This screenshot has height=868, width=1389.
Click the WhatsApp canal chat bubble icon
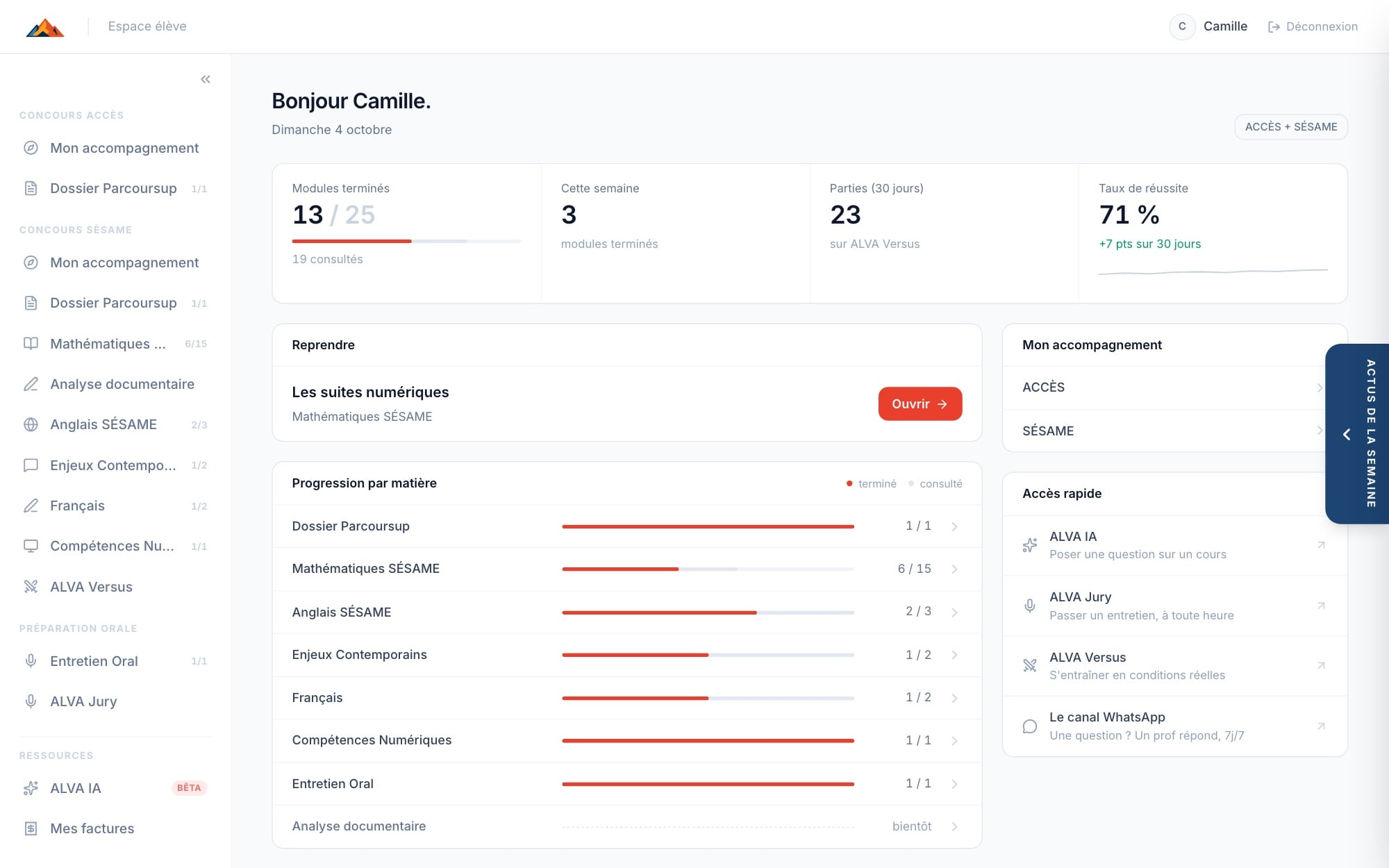[x=1030, y=726]
